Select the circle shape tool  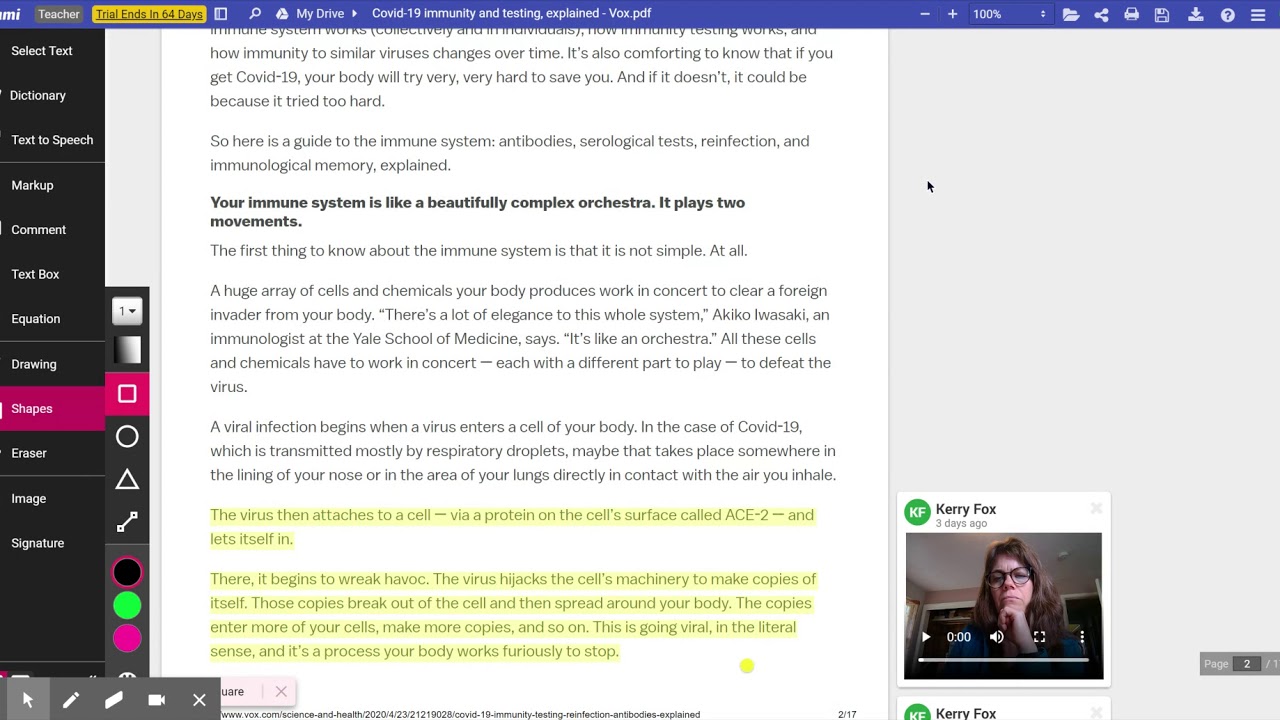pyautogui.click(x=127, y=437)
